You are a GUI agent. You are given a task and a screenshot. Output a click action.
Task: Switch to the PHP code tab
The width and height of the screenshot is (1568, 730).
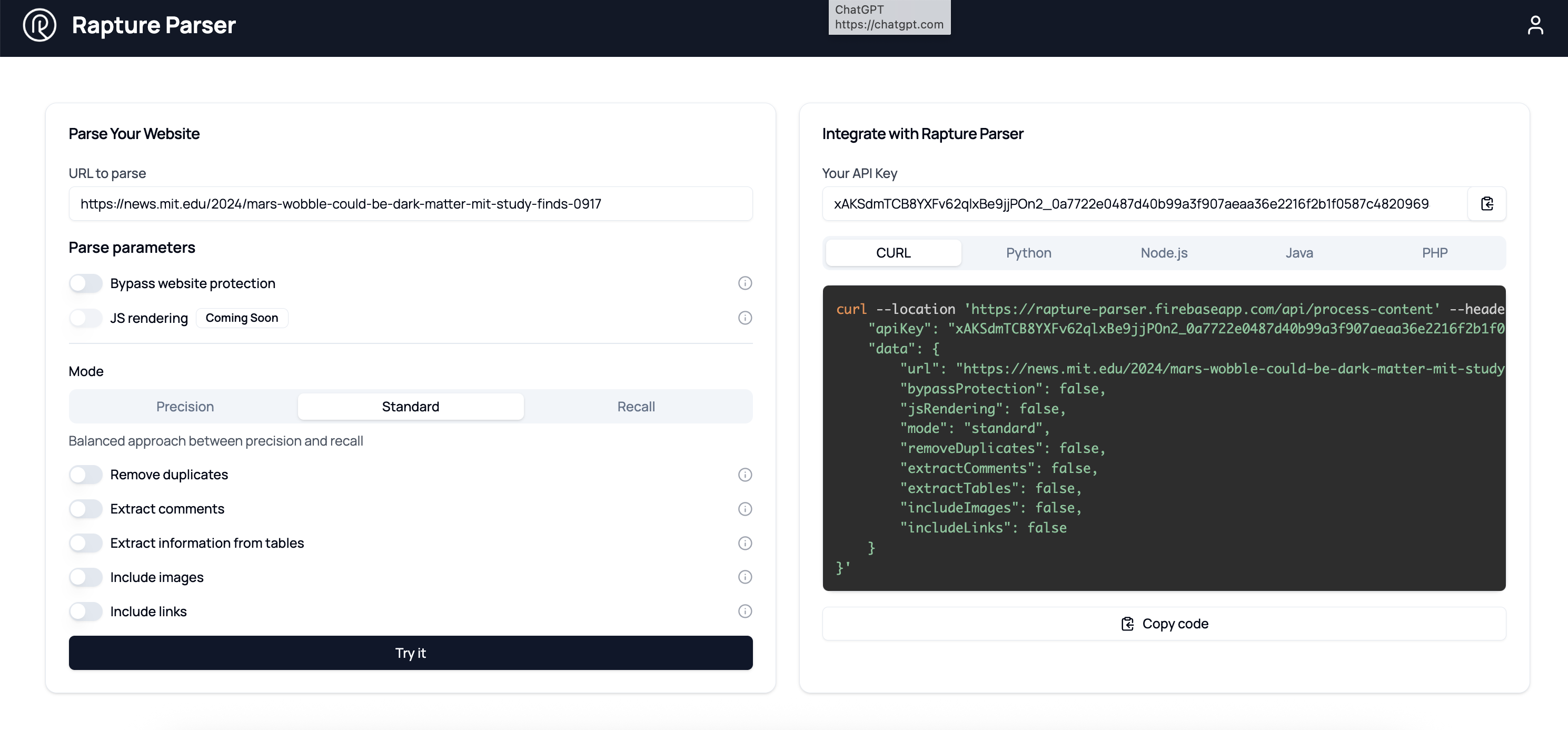1434,253
